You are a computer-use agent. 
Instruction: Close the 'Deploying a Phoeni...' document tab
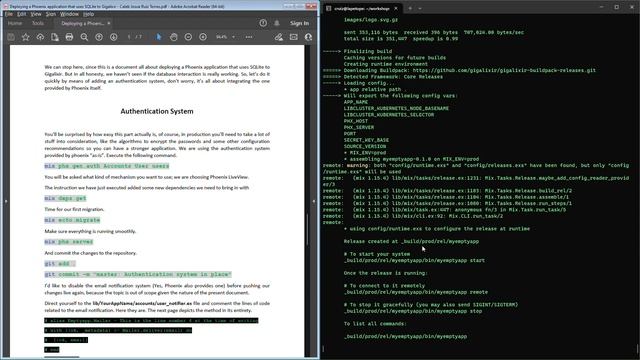click(x=109, y=23)
